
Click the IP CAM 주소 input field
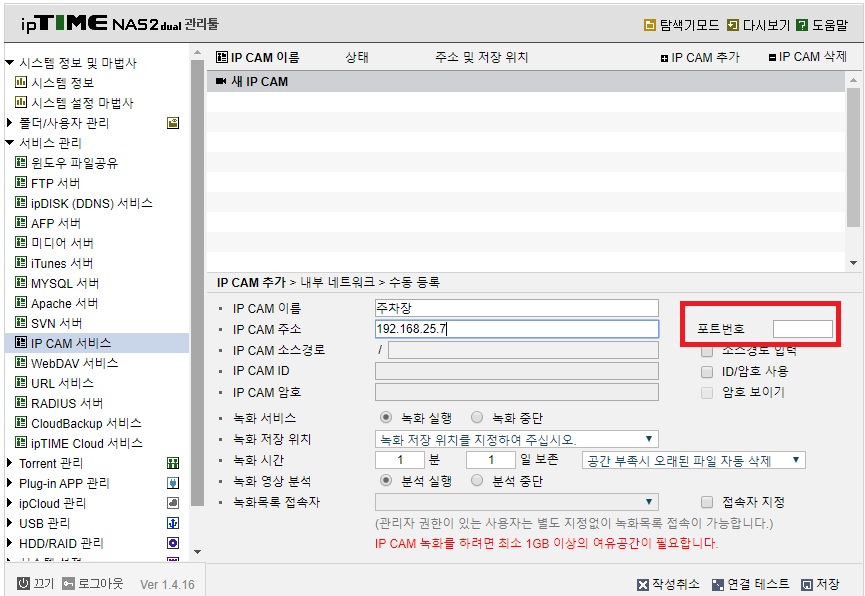(x=516, y=329)
